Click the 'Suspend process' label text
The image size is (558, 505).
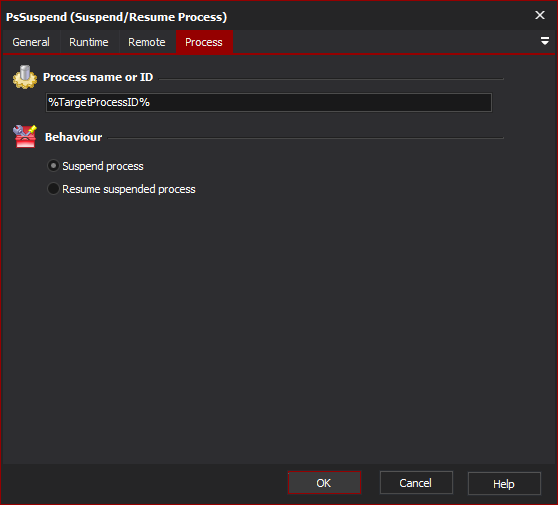pyautogui.click(x=103, y=166)
